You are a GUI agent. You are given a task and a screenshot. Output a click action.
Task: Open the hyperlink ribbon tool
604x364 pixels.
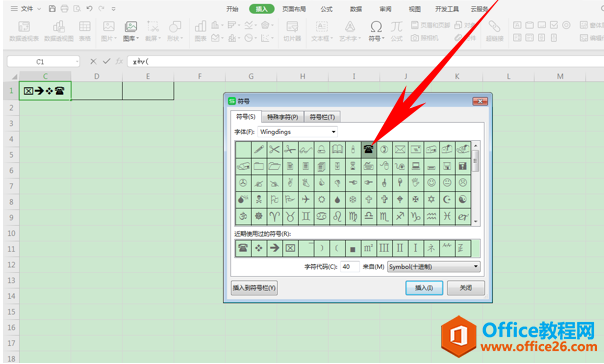click(495, 31)
